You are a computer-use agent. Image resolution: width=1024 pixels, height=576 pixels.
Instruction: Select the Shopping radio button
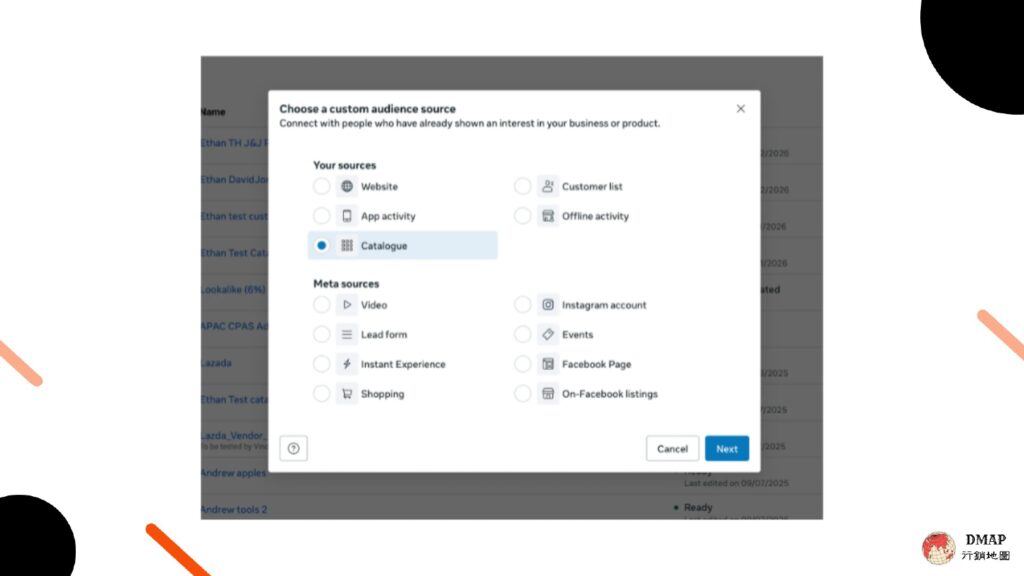tap(321, 394)
